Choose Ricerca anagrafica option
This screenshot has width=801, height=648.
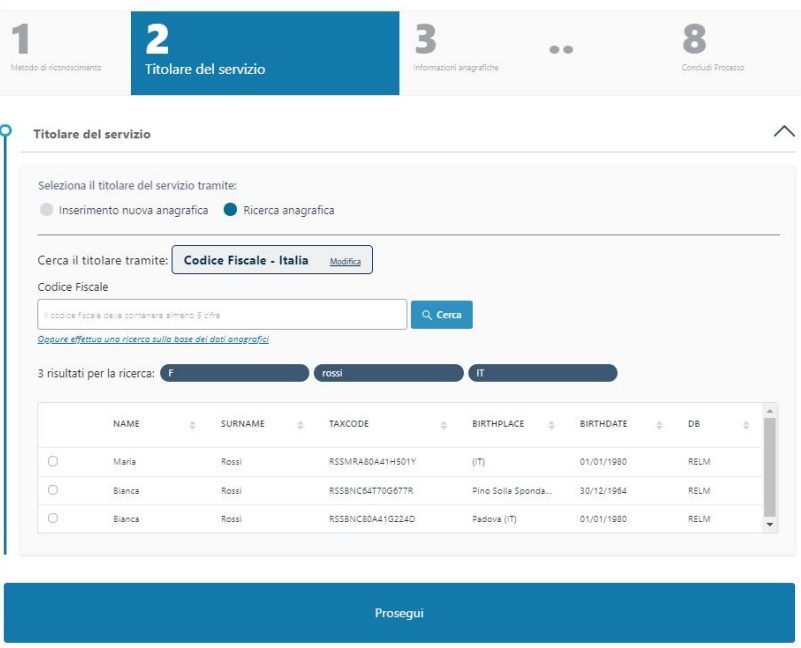(230, 210)
